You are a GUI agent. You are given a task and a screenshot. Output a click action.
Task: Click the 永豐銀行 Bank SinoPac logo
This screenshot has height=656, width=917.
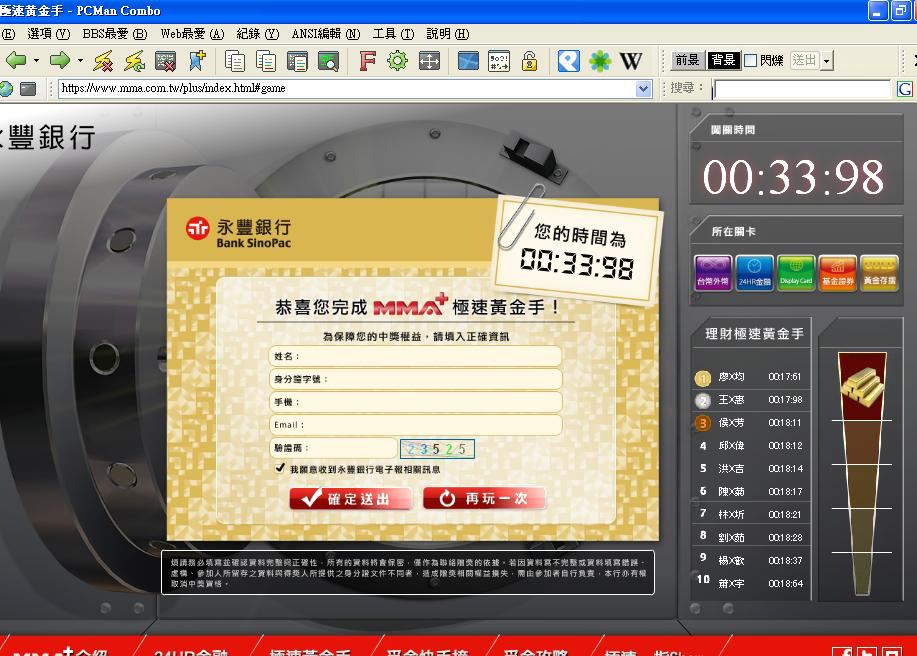click(239, 233)
